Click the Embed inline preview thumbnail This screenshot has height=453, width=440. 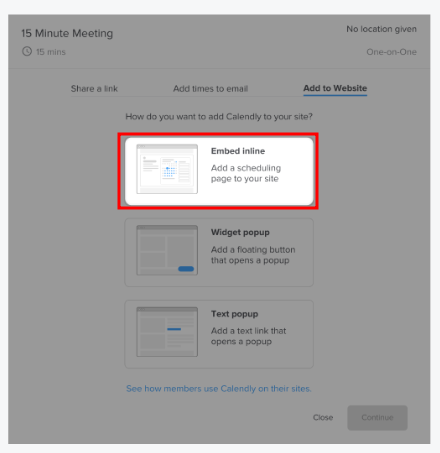point(167,169)
